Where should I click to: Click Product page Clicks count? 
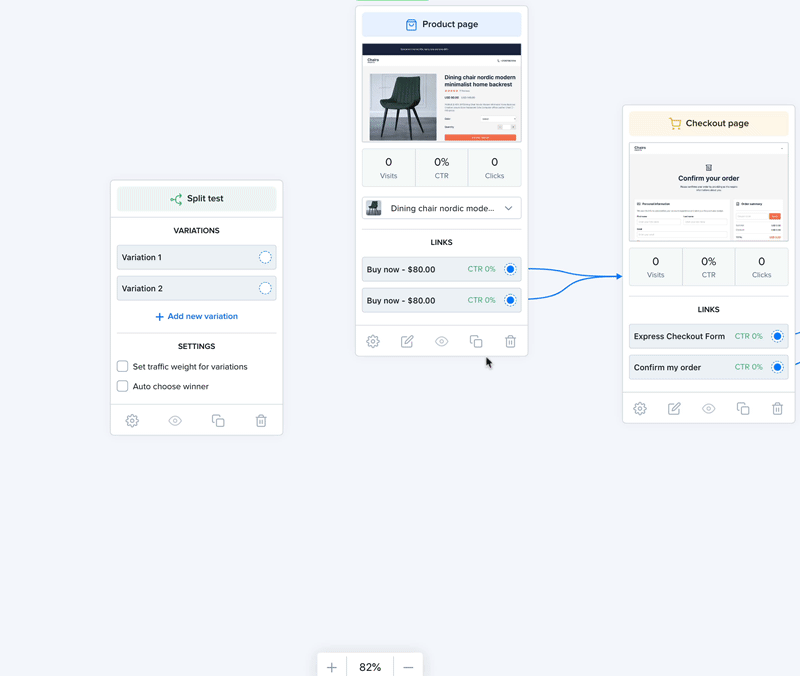[494, 167]
